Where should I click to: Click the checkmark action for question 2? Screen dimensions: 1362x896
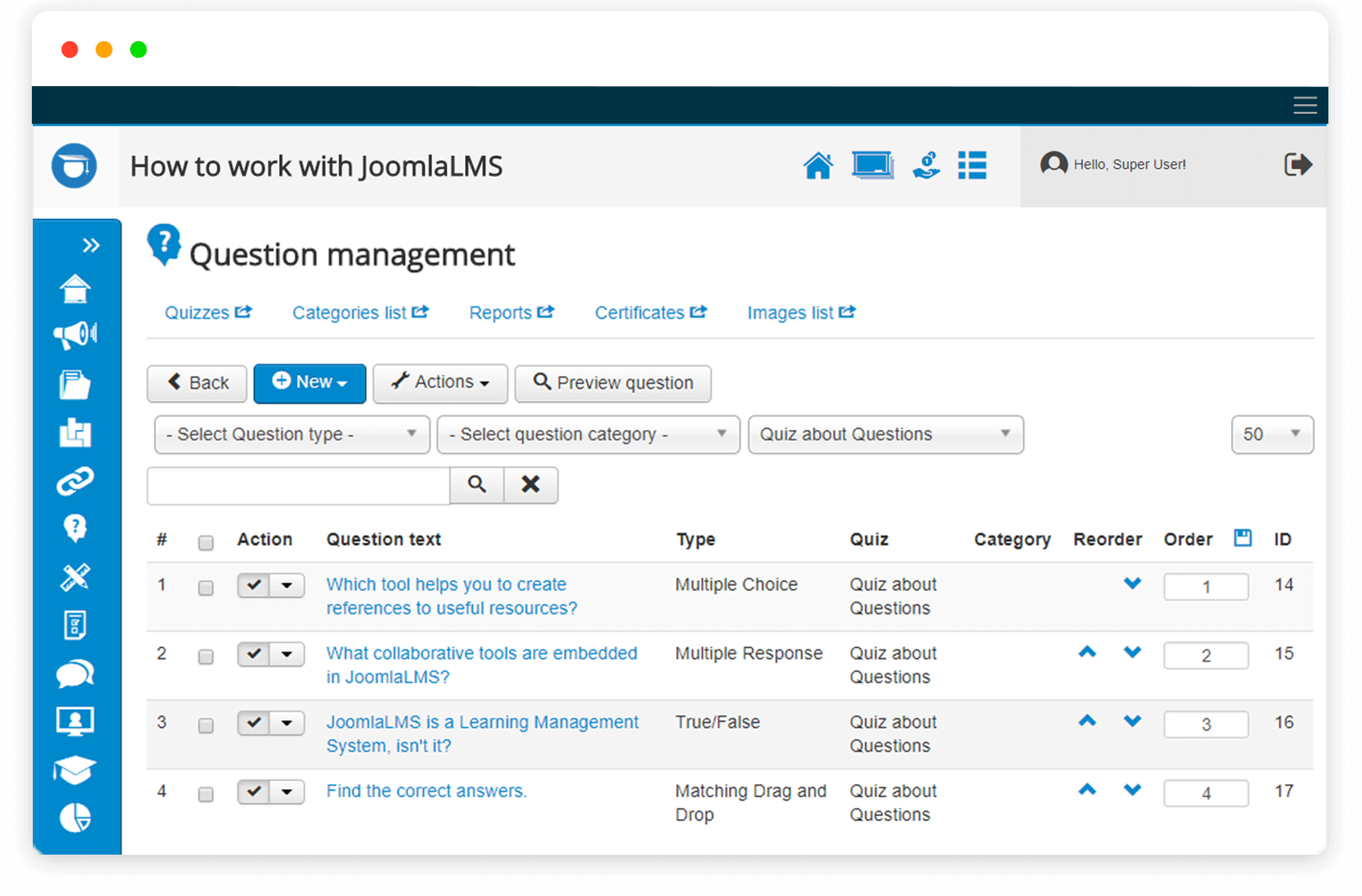(x=254, y=655)
